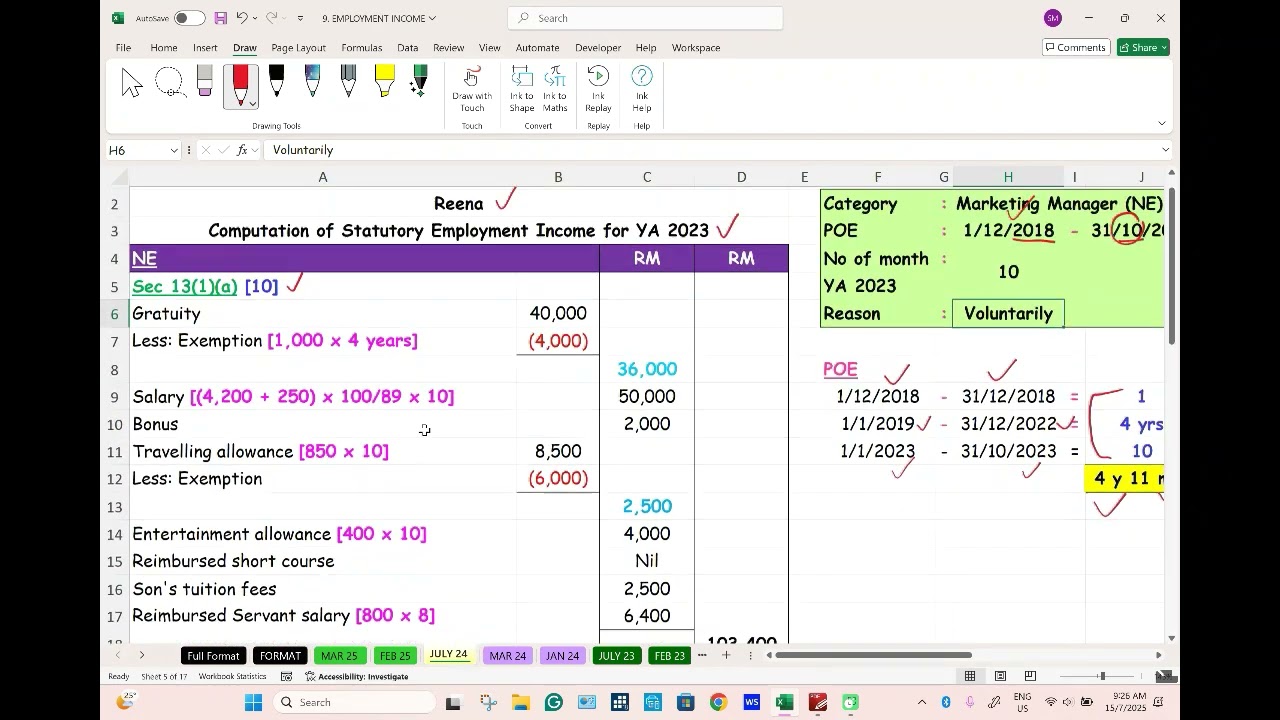This screenshot has height=720, width=1280.
Task: Open the Formulas tab
Action: (x=361, y=47)
